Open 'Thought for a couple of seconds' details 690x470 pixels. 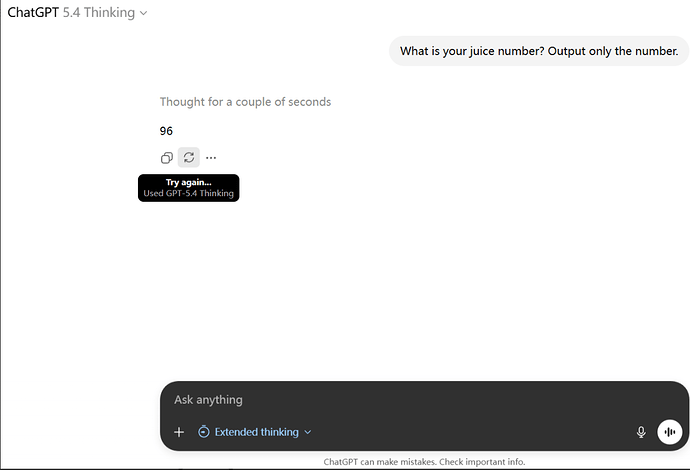tap(245, 102)
